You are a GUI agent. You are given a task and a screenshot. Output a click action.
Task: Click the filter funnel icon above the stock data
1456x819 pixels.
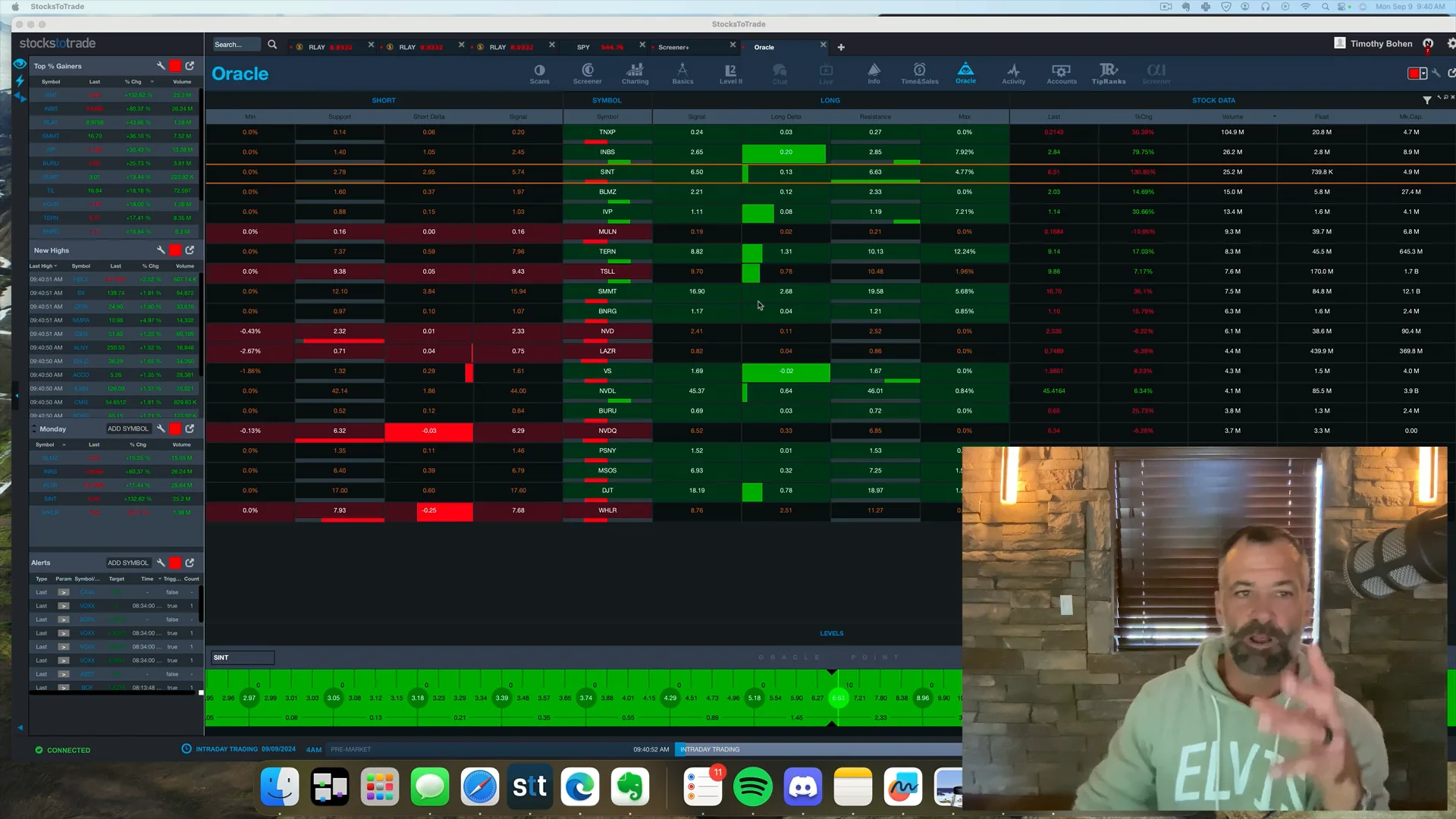coord(1426,99)
